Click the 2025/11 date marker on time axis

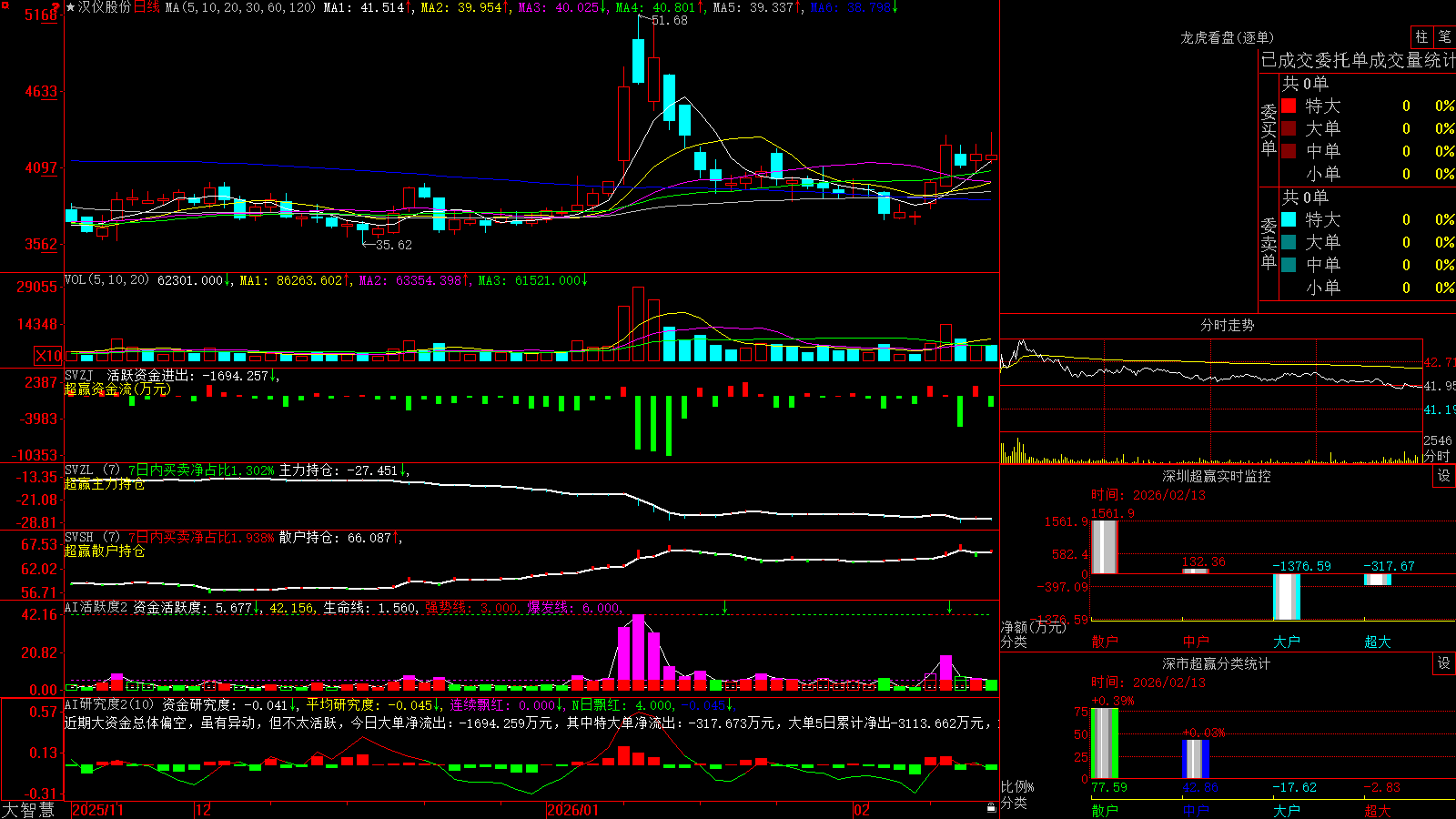click(x=97, y=810)
